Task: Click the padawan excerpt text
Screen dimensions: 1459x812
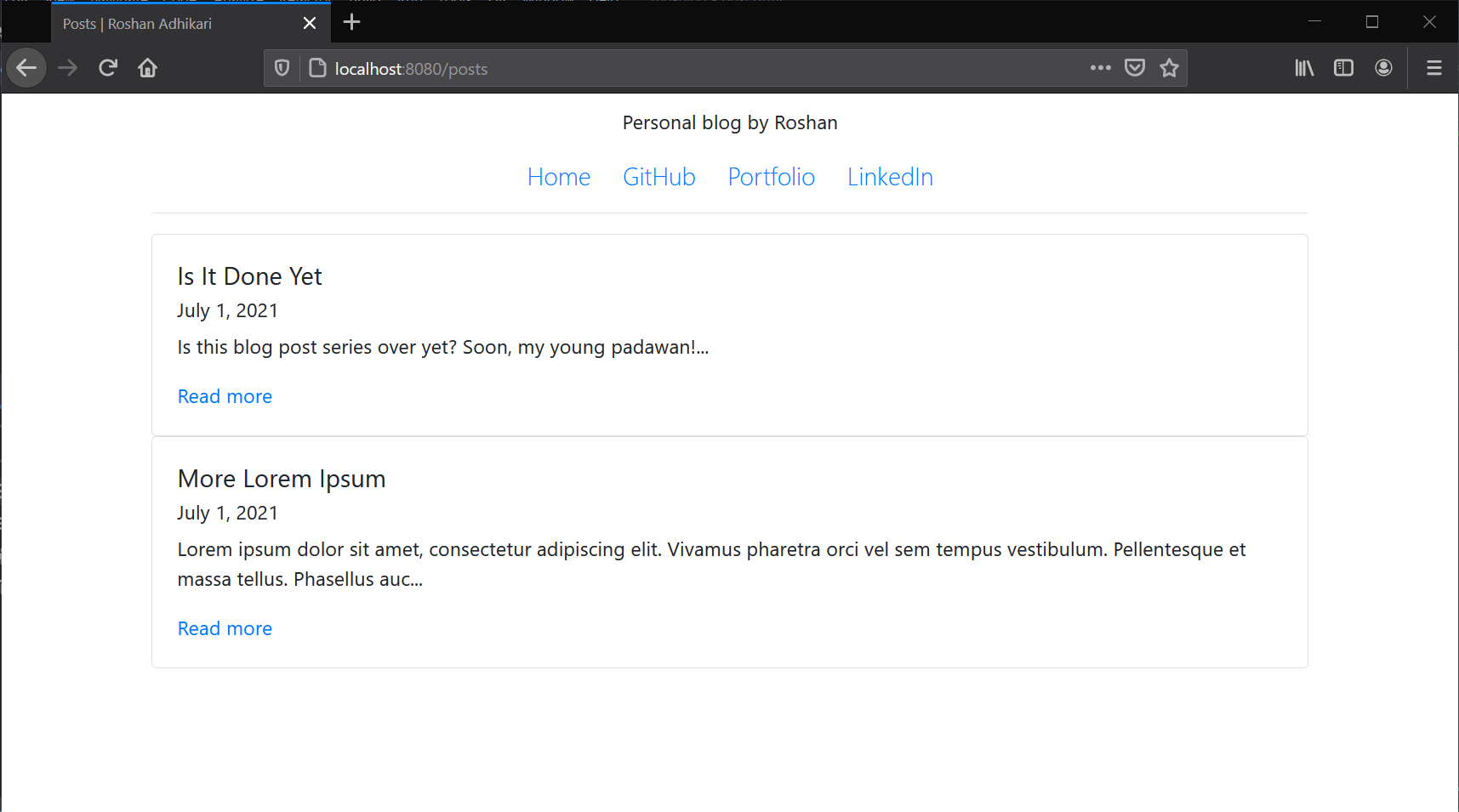Action: (x=443, y=347)
